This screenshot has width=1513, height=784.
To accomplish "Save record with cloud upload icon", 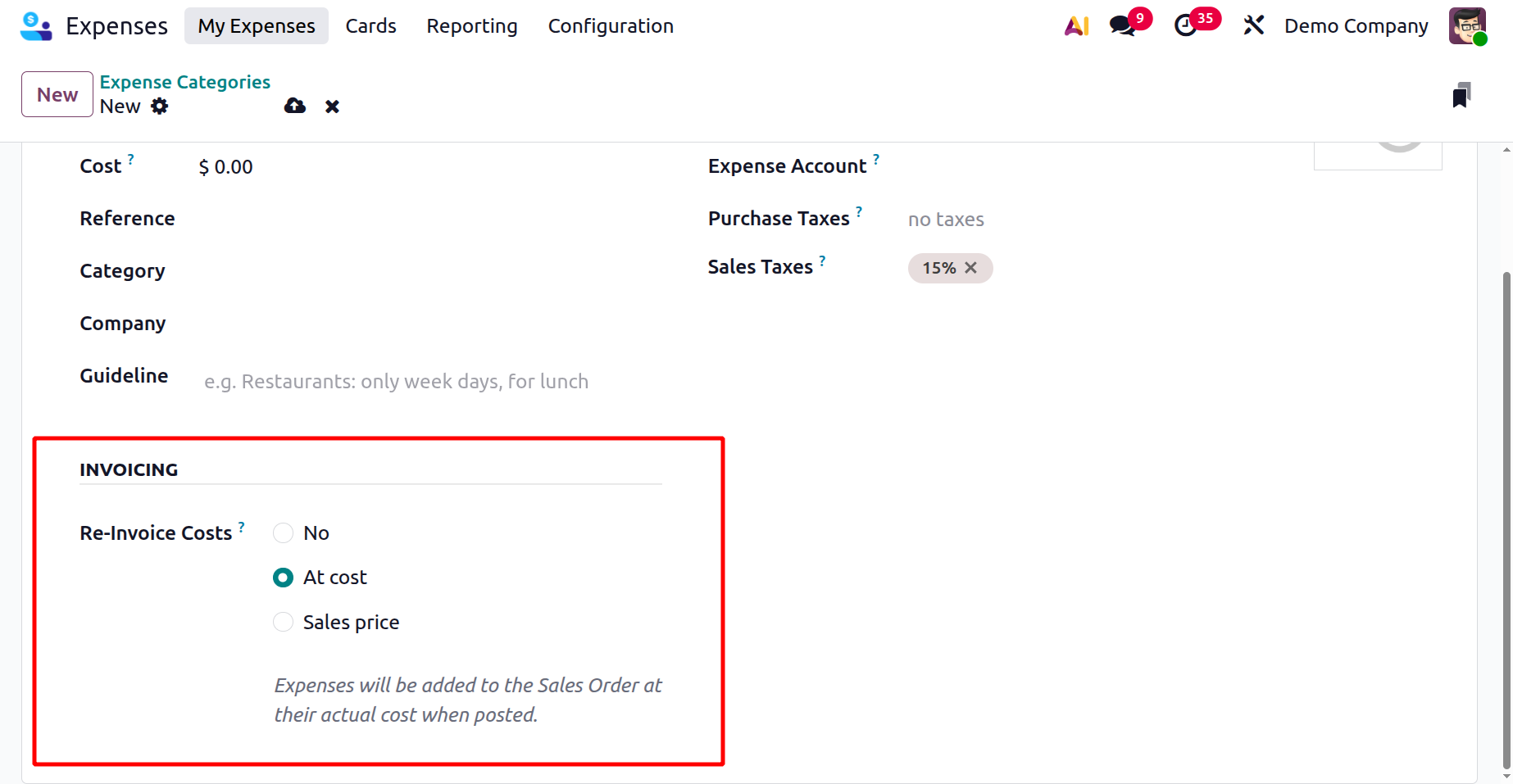I will pos(295,106).
